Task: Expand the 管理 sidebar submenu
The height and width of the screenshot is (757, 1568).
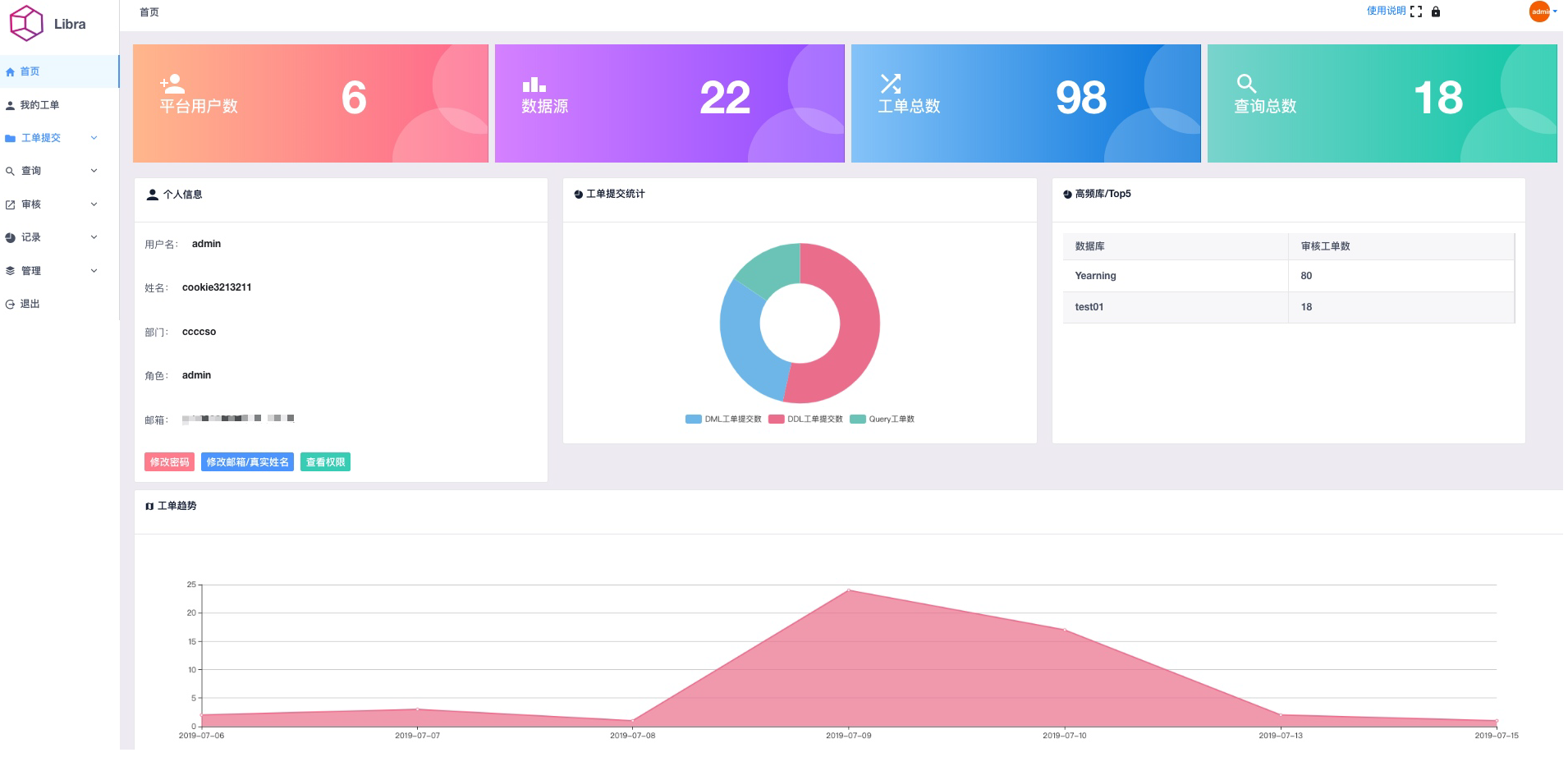Action: pos(51,271)
